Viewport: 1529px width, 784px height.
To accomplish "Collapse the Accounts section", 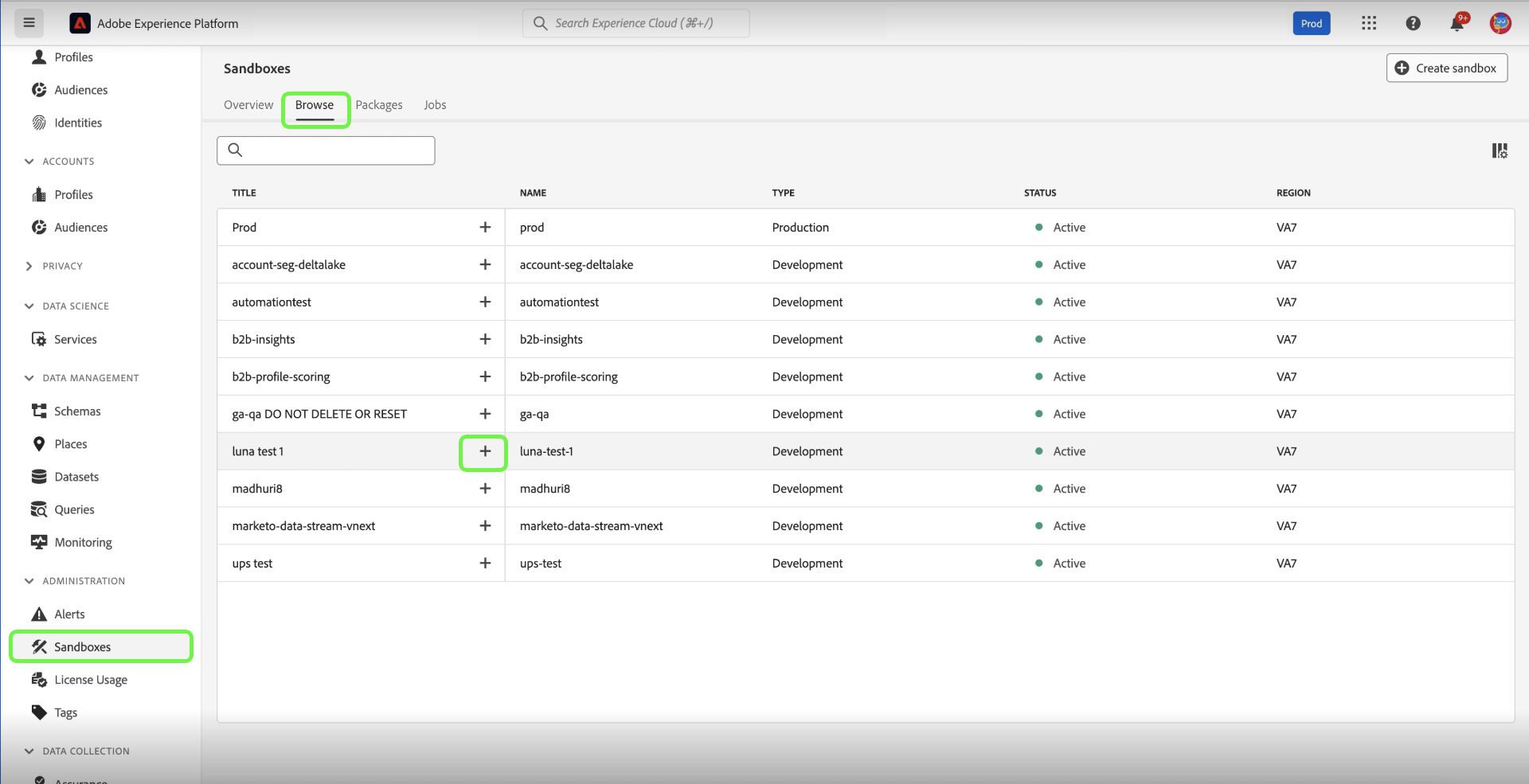I will [29, 162].
